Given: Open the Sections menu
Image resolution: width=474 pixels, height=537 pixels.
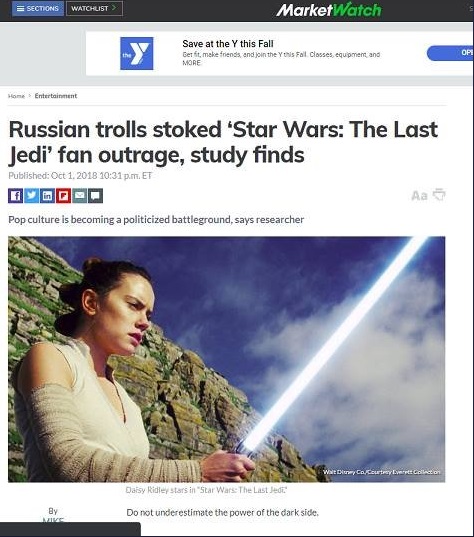Looking at the screenshot, I should click(38, 9).
